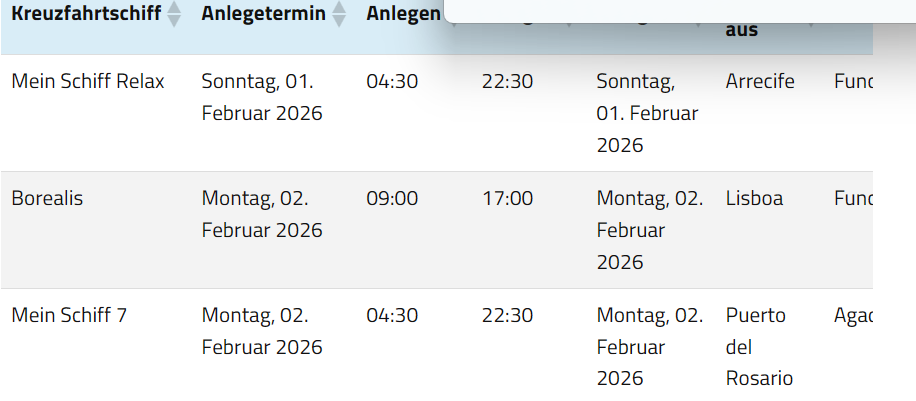Click 04:30 arrival time of Mein Schiff Relax
This screenshot has height=401, width=916.
click(x=392, y=81)
